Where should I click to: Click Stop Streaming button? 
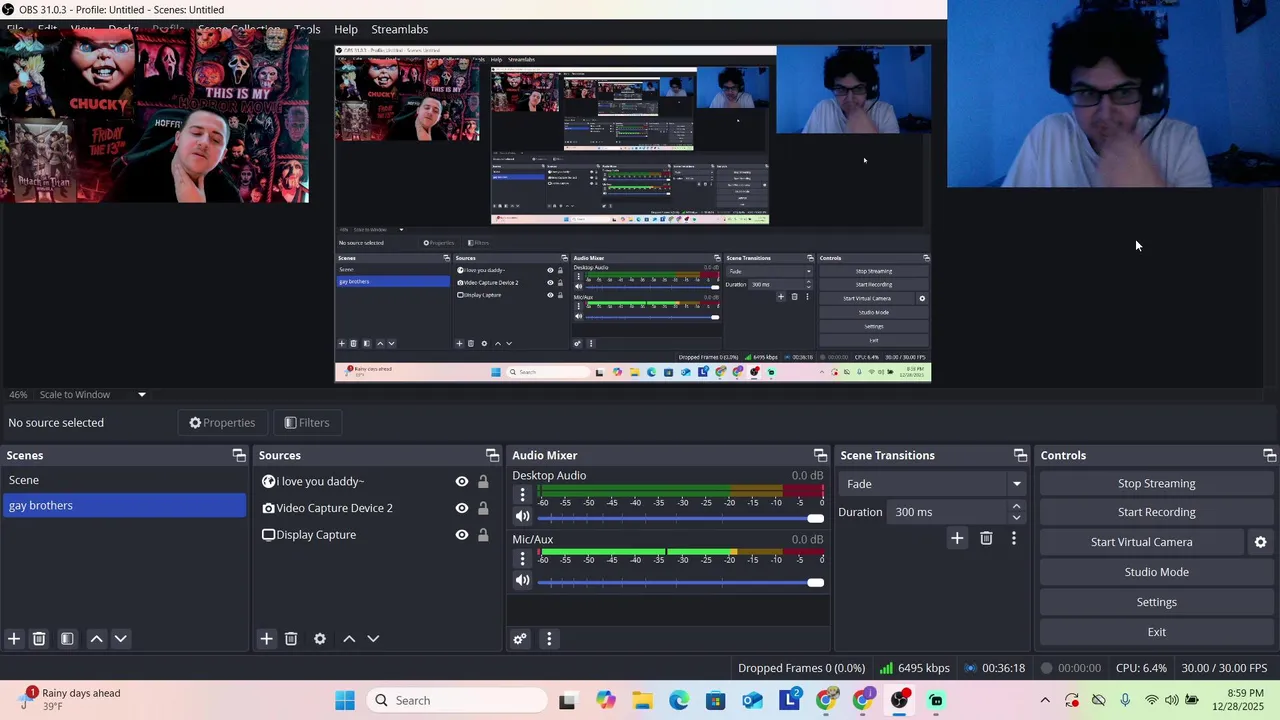pyautogui.click(x=1156, y=484)
